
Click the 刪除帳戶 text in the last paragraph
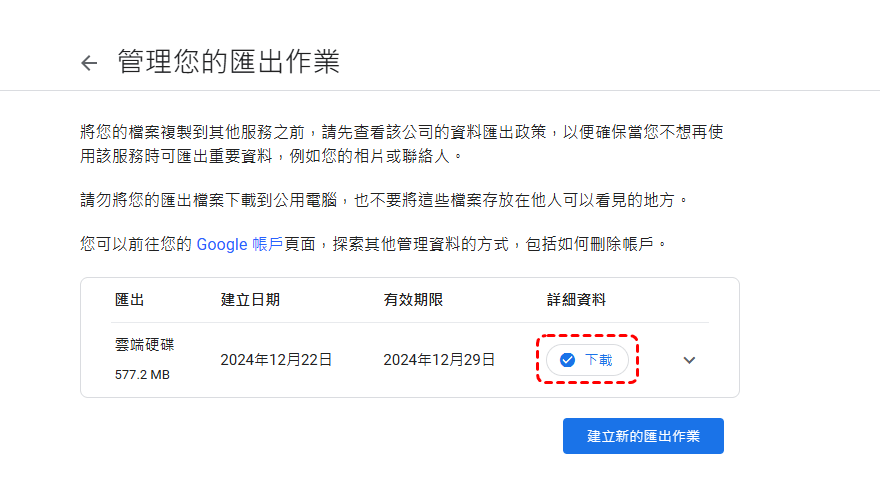click(x=624, y=244)
